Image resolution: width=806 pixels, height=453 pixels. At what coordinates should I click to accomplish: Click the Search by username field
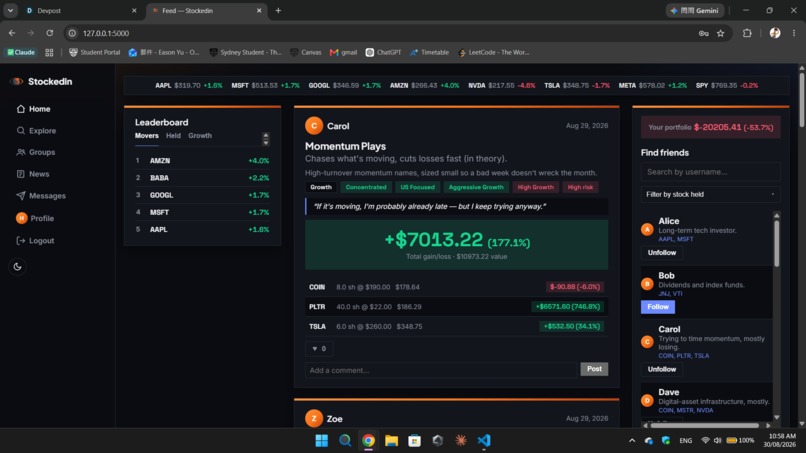710,172
